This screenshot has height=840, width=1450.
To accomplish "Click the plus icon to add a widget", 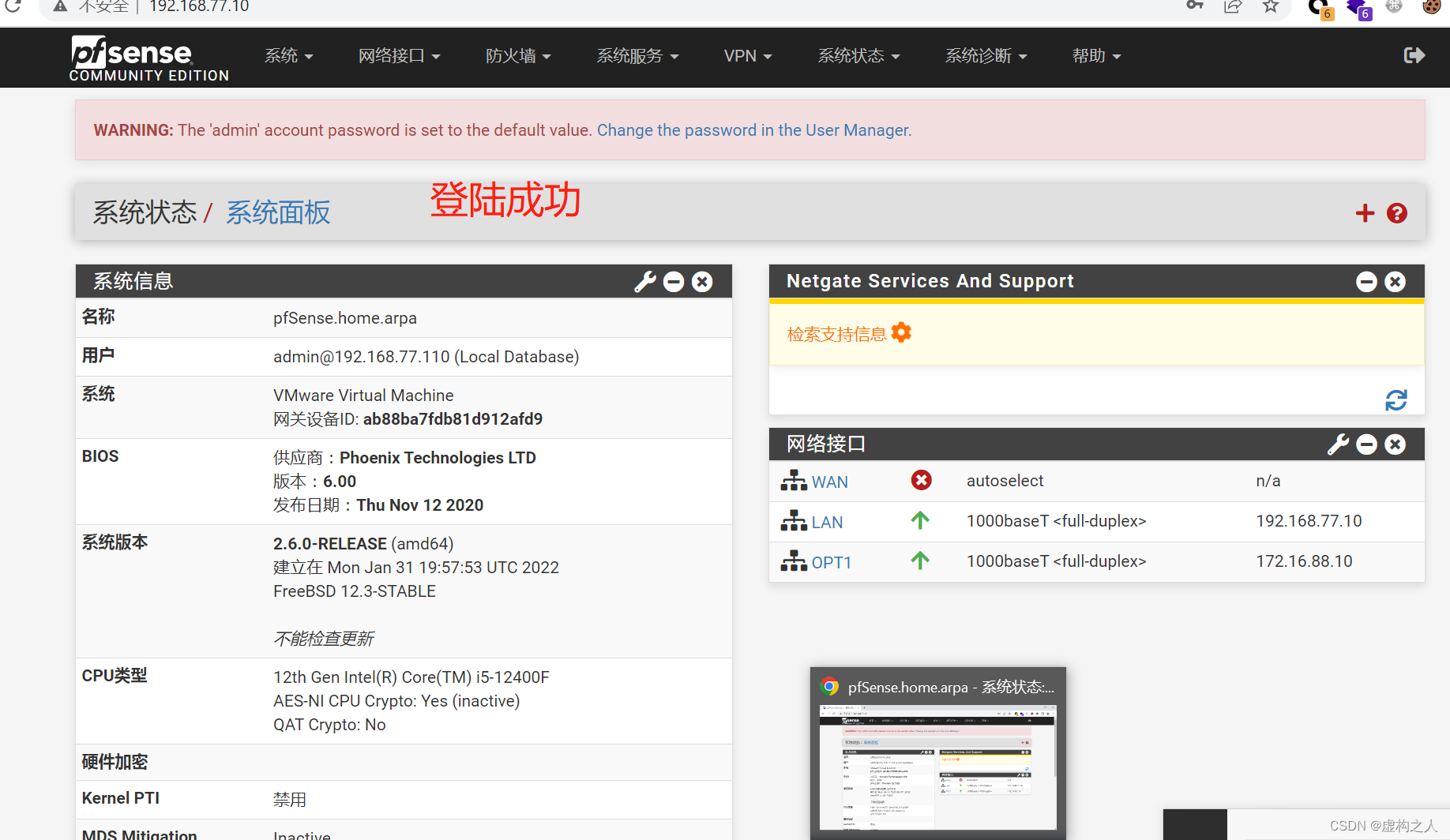I will coord(1365,213).
